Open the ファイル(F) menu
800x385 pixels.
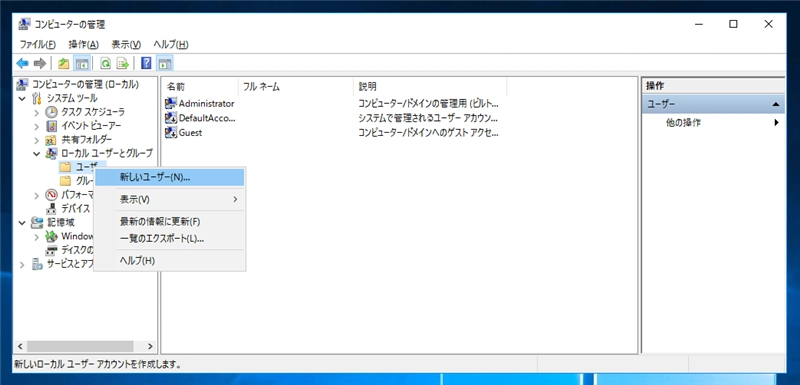(37, 44)
